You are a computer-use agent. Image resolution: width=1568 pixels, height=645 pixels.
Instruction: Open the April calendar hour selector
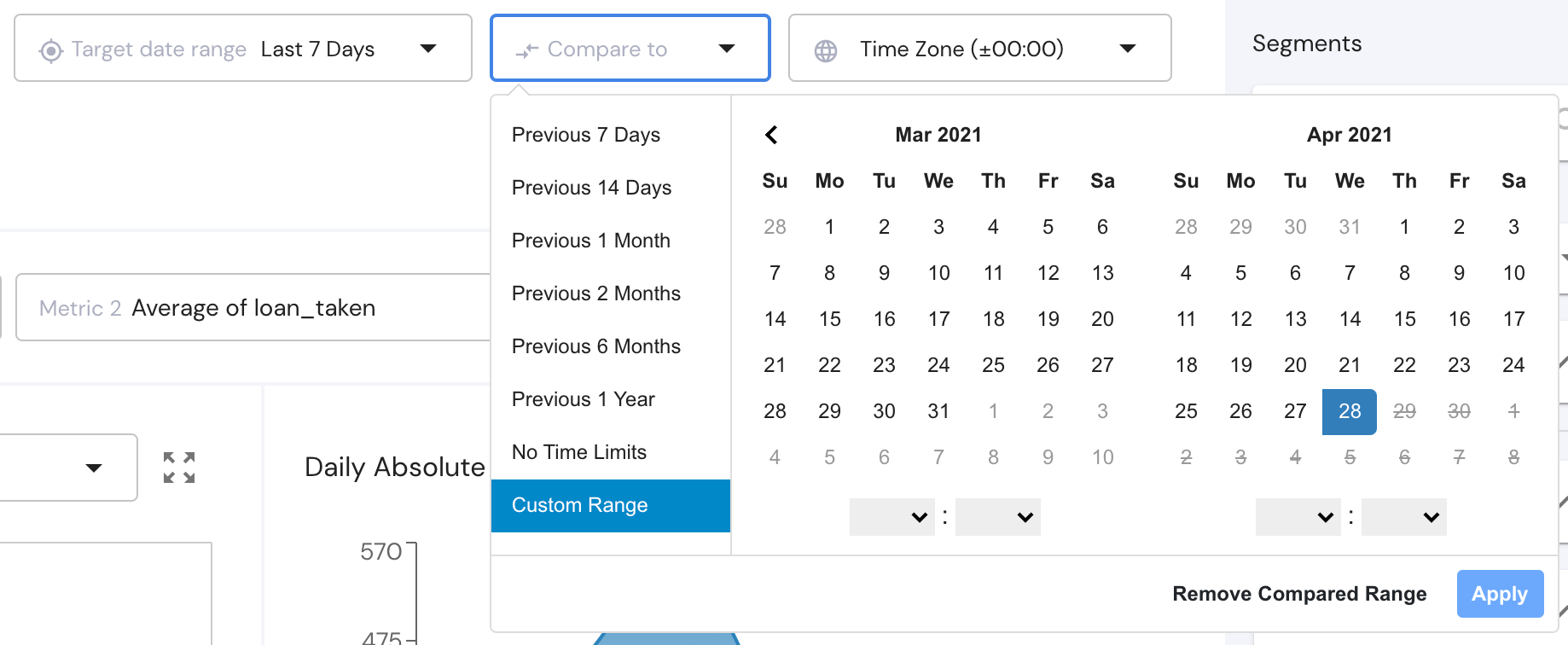(x=1298, y=517)
